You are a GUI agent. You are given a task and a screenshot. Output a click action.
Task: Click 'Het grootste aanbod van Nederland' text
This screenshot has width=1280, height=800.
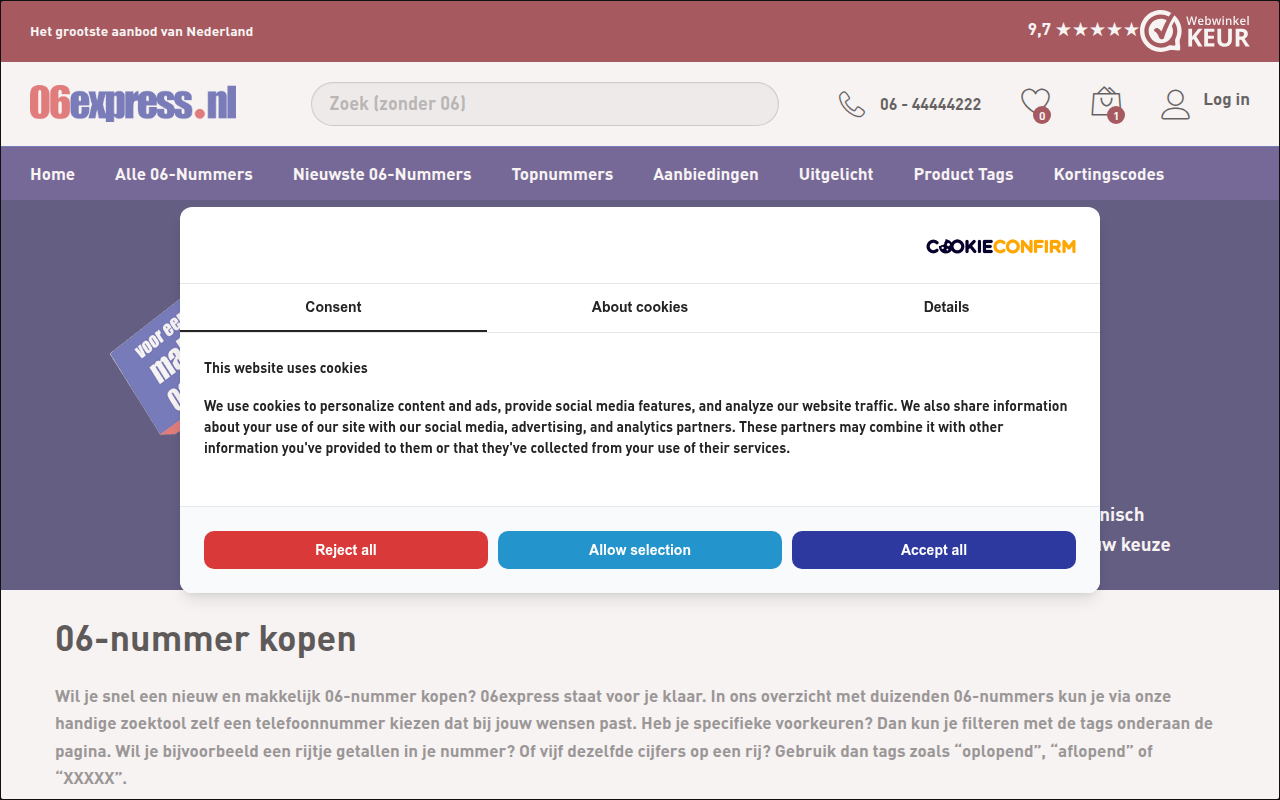coord(142,32)
